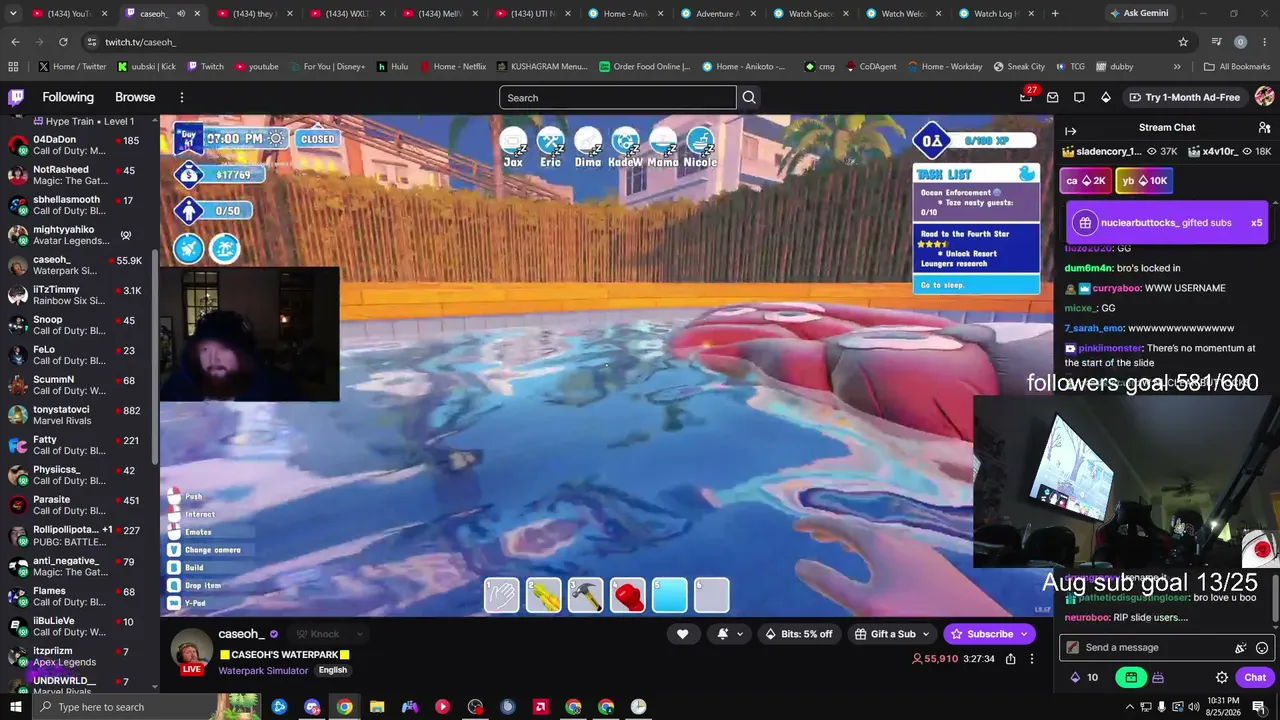Send with the purple Chat button
1280x720 pixels.
tap(1255, 677)
